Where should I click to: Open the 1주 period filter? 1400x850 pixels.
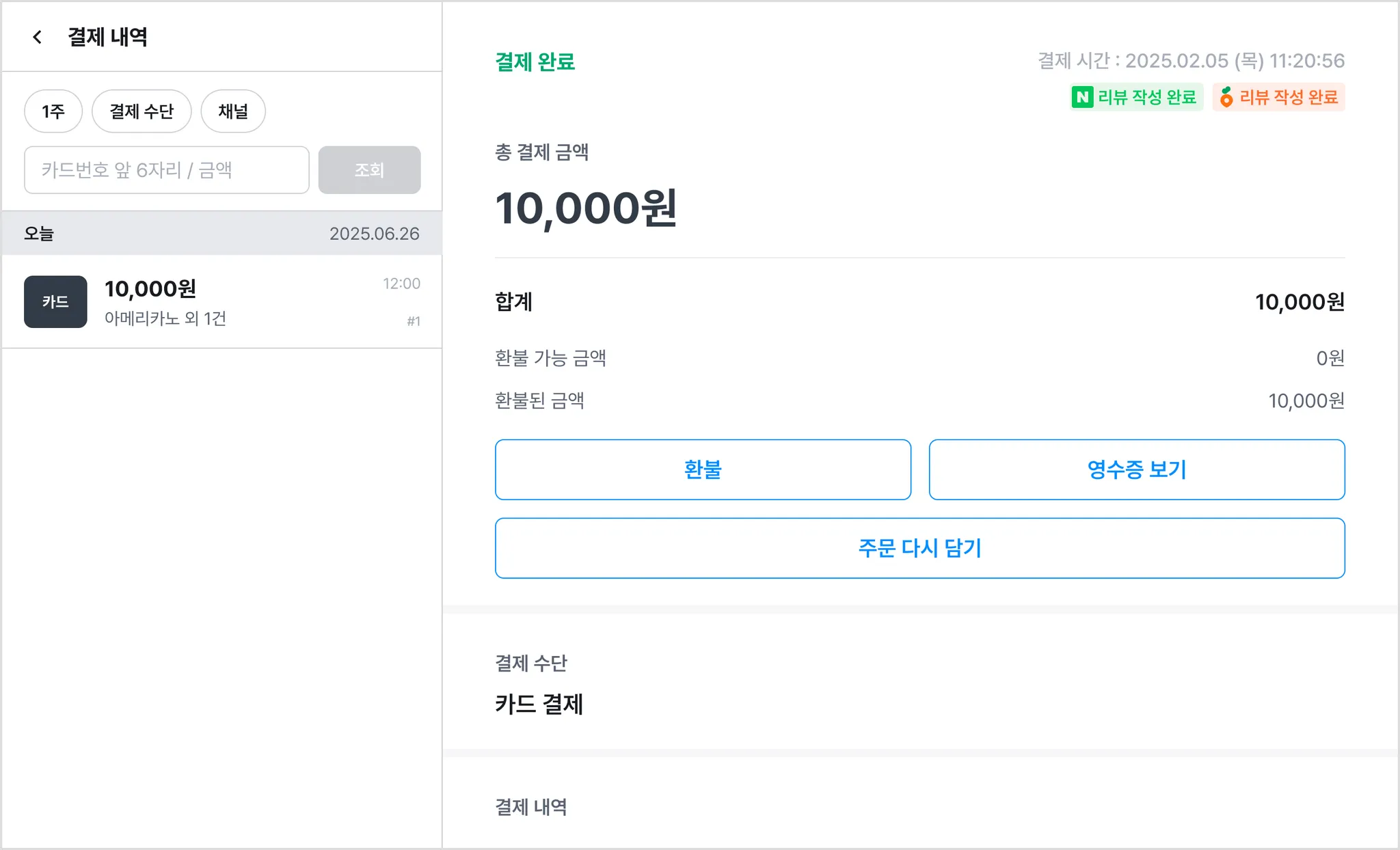53,111
